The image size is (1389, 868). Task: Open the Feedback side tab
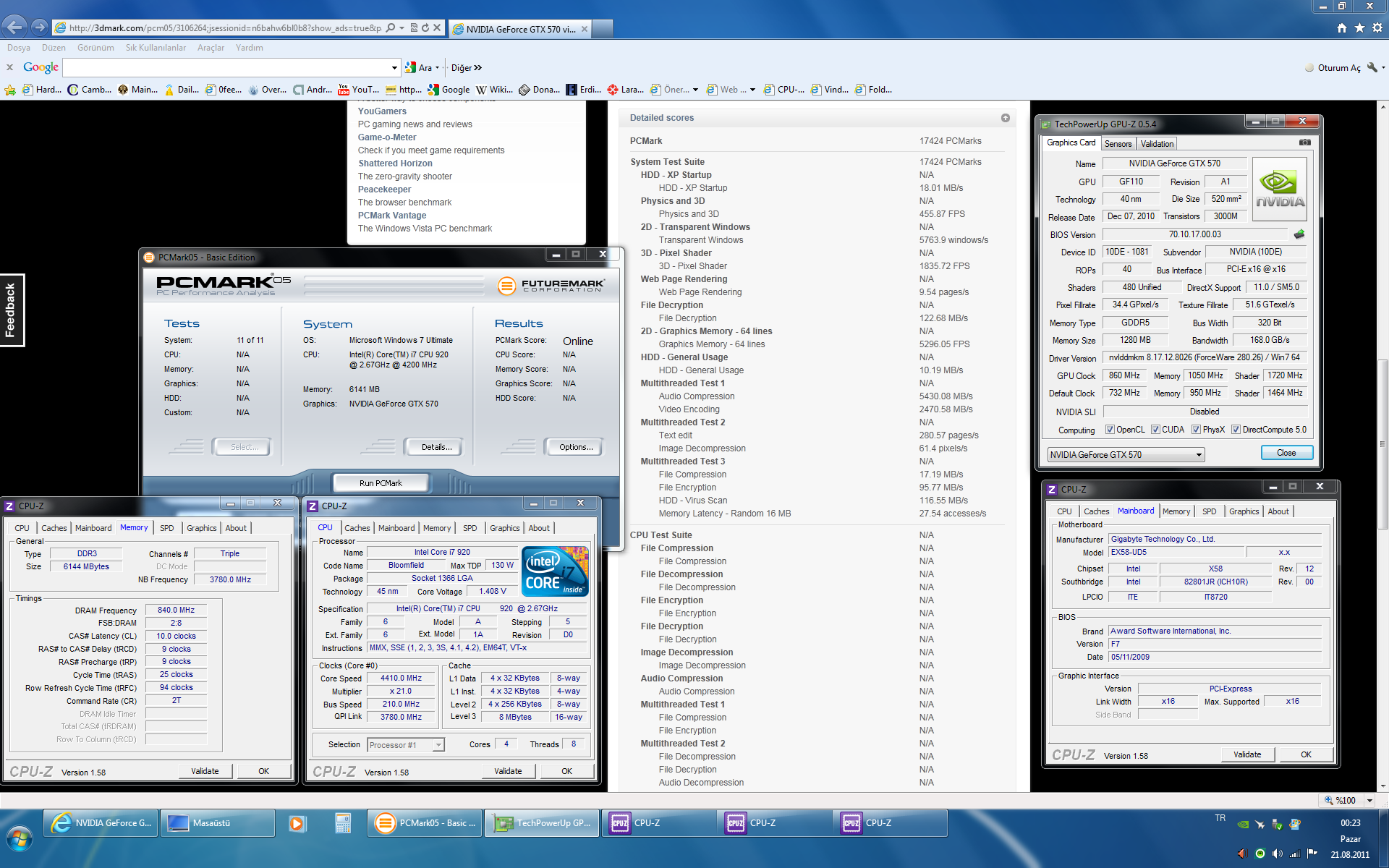(11, 310)
